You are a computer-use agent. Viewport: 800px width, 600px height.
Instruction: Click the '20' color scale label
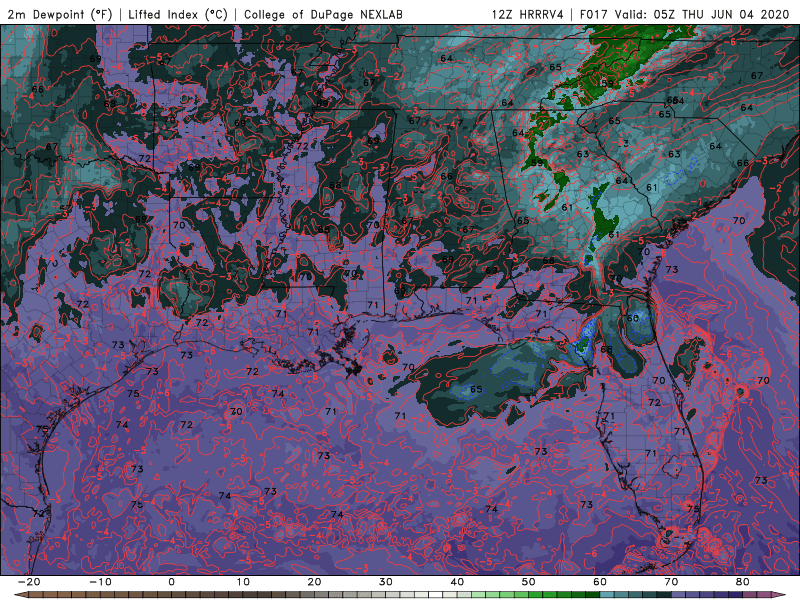314,582
